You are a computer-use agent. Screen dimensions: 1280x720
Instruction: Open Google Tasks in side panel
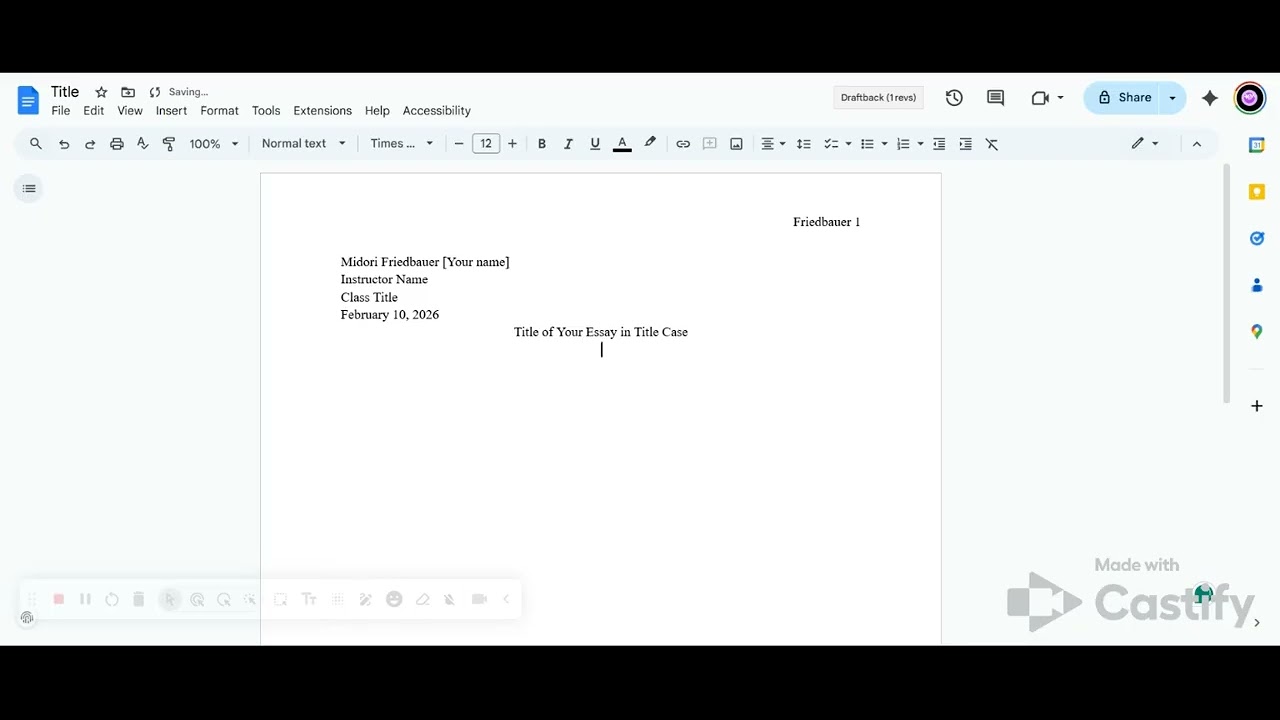(x=1257, y=238)
